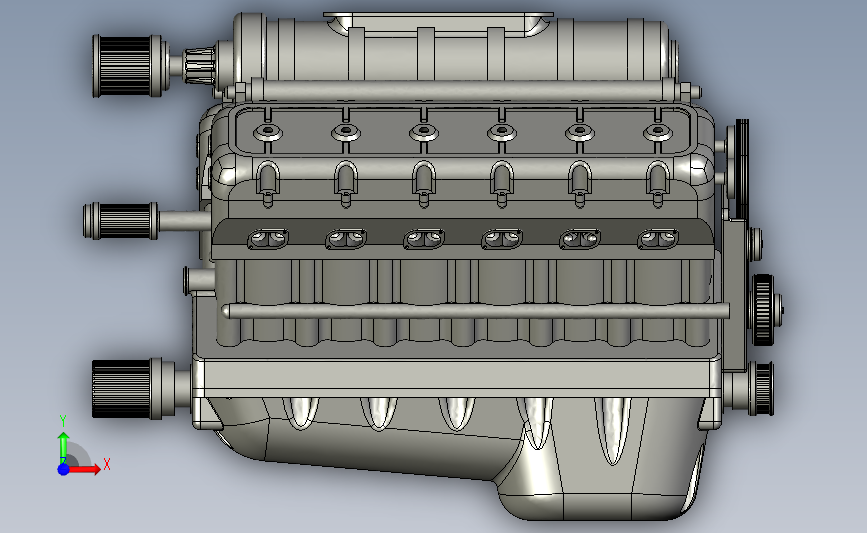Image resolution: width=867 pixels, height=533 pixels.
Task: Select the long horizontal rod across the cylinder block
Action: (x=476, y=311)
